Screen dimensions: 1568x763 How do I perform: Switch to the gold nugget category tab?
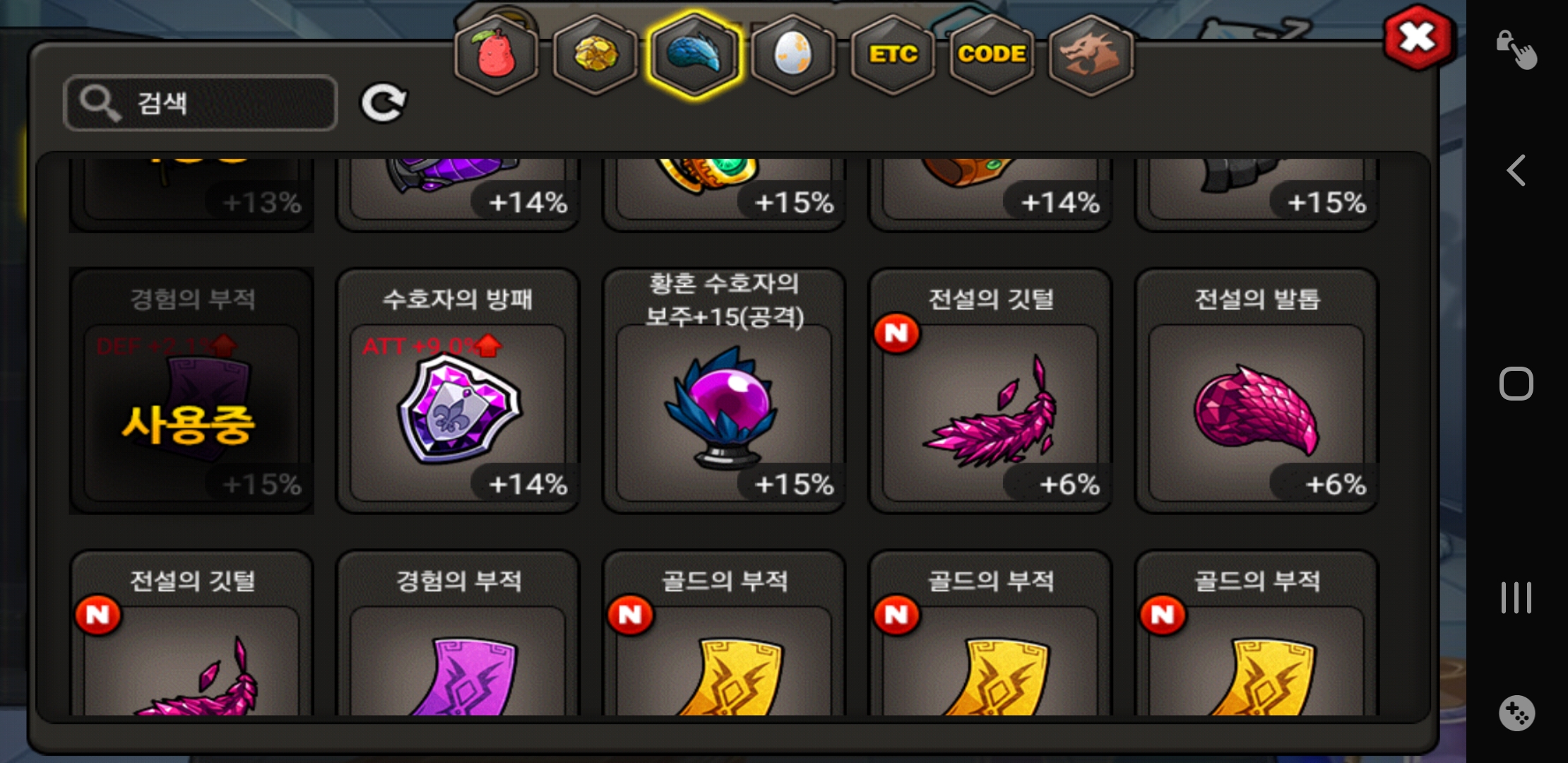(x=595, y=54)
